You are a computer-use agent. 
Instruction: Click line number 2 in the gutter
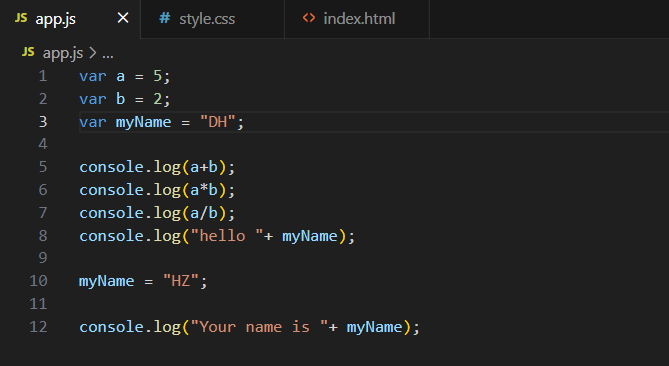tap(43, 99)
